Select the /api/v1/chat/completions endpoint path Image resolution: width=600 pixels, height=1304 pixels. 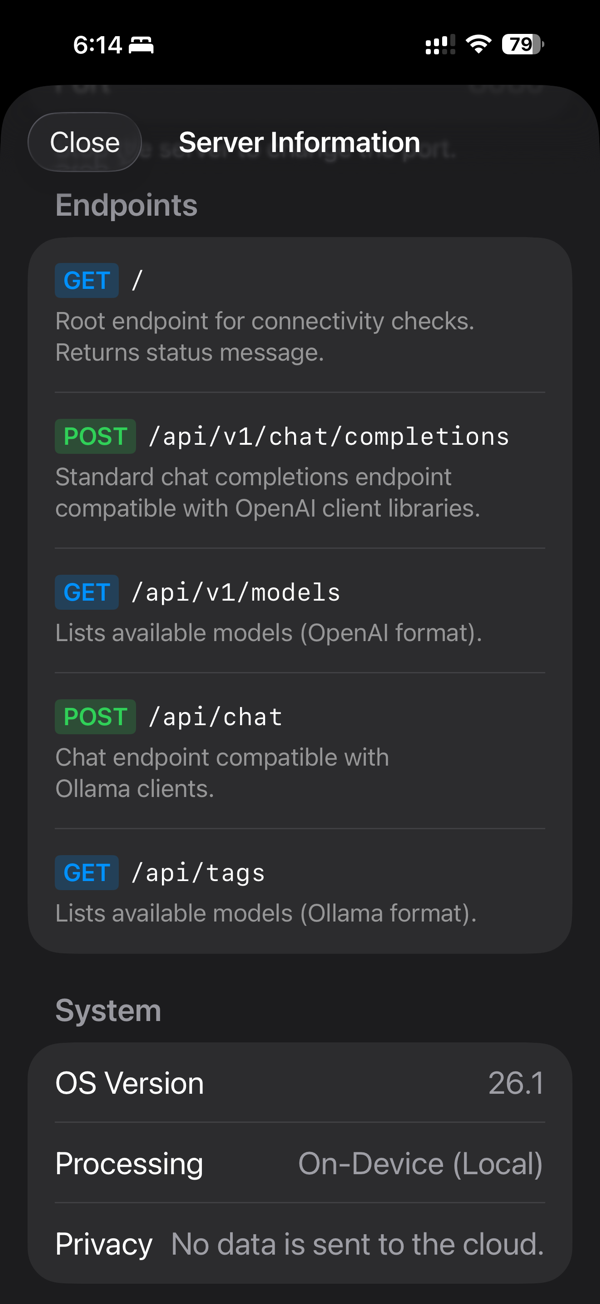tap(330, 436)
